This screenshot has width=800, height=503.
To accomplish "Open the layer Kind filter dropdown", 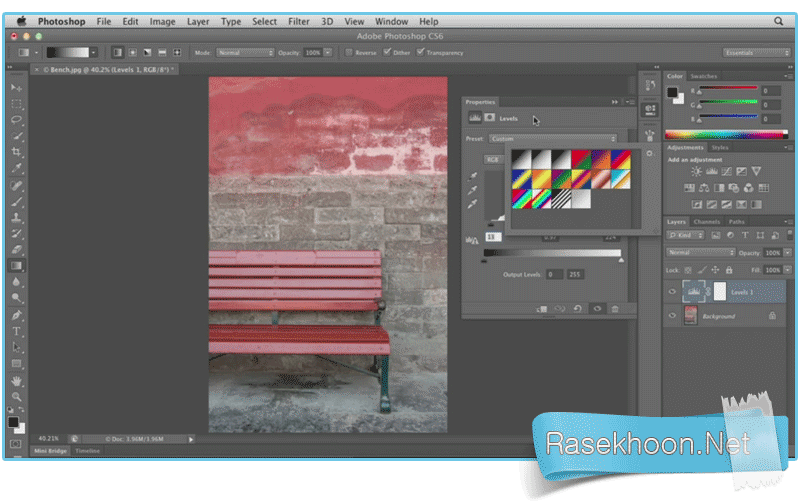I will (686, 235).
